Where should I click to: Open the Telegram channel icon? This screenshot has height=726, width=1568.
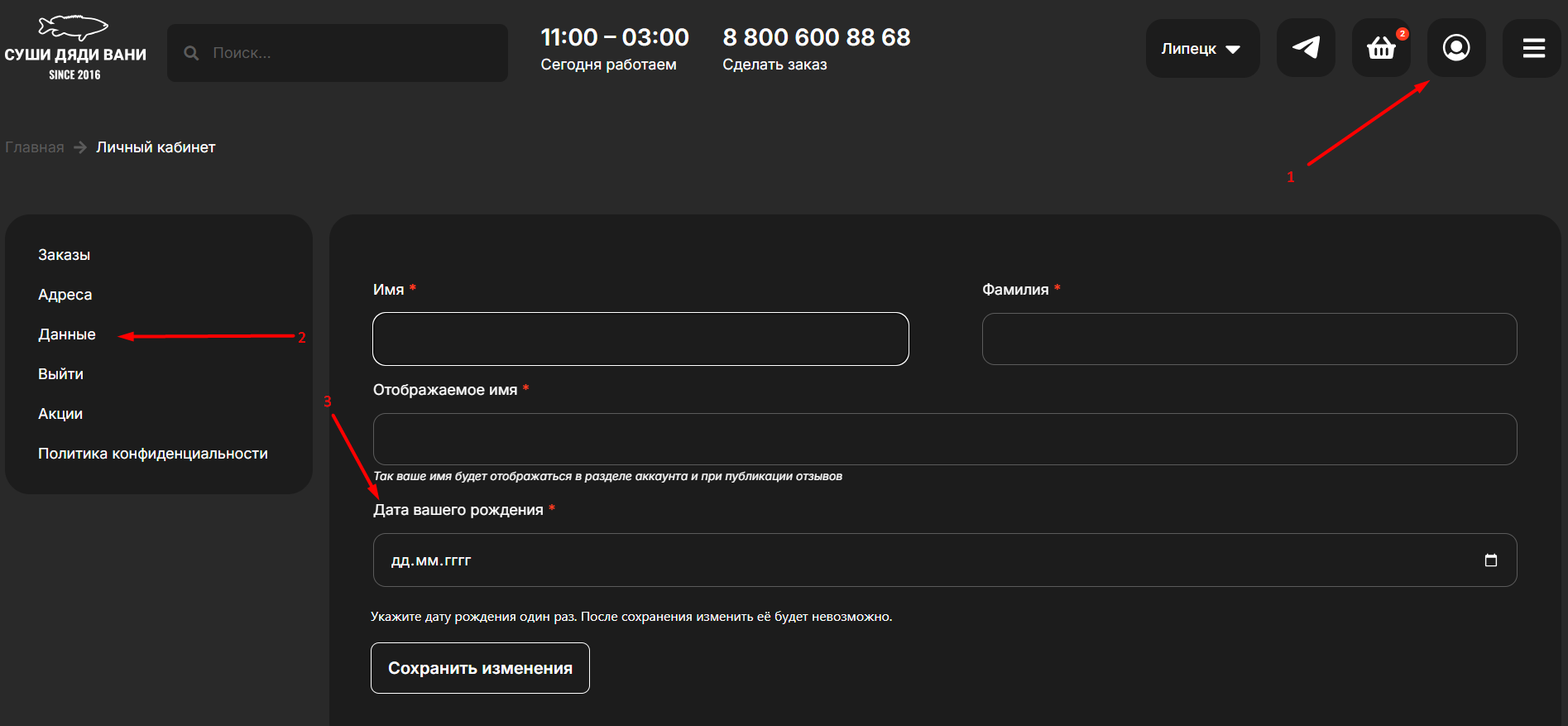(1306, 48)
